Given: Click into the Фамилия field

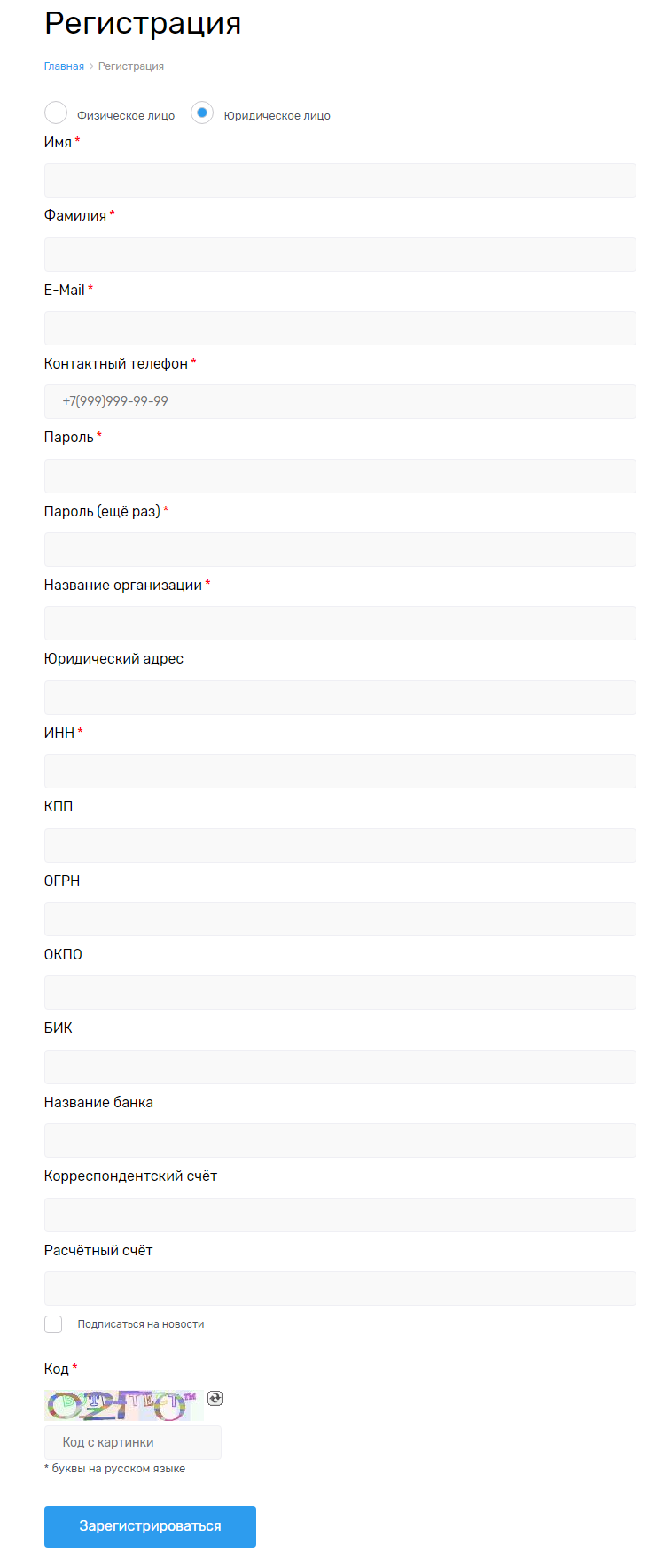Looking at the screenshot, I should coord(340,254).
